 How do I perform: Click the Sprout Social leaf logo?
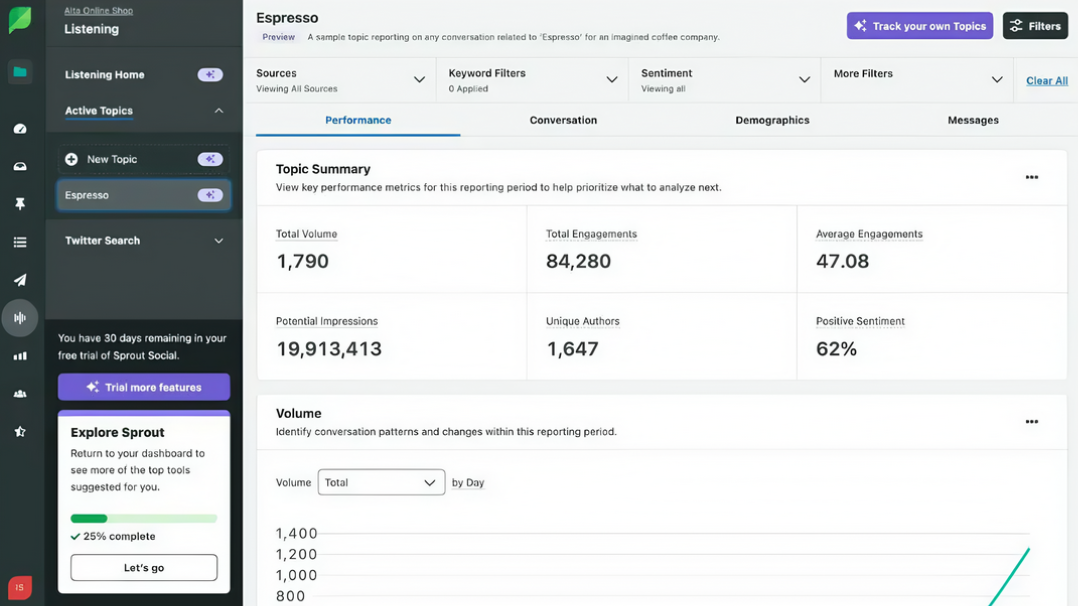(20, 21)
